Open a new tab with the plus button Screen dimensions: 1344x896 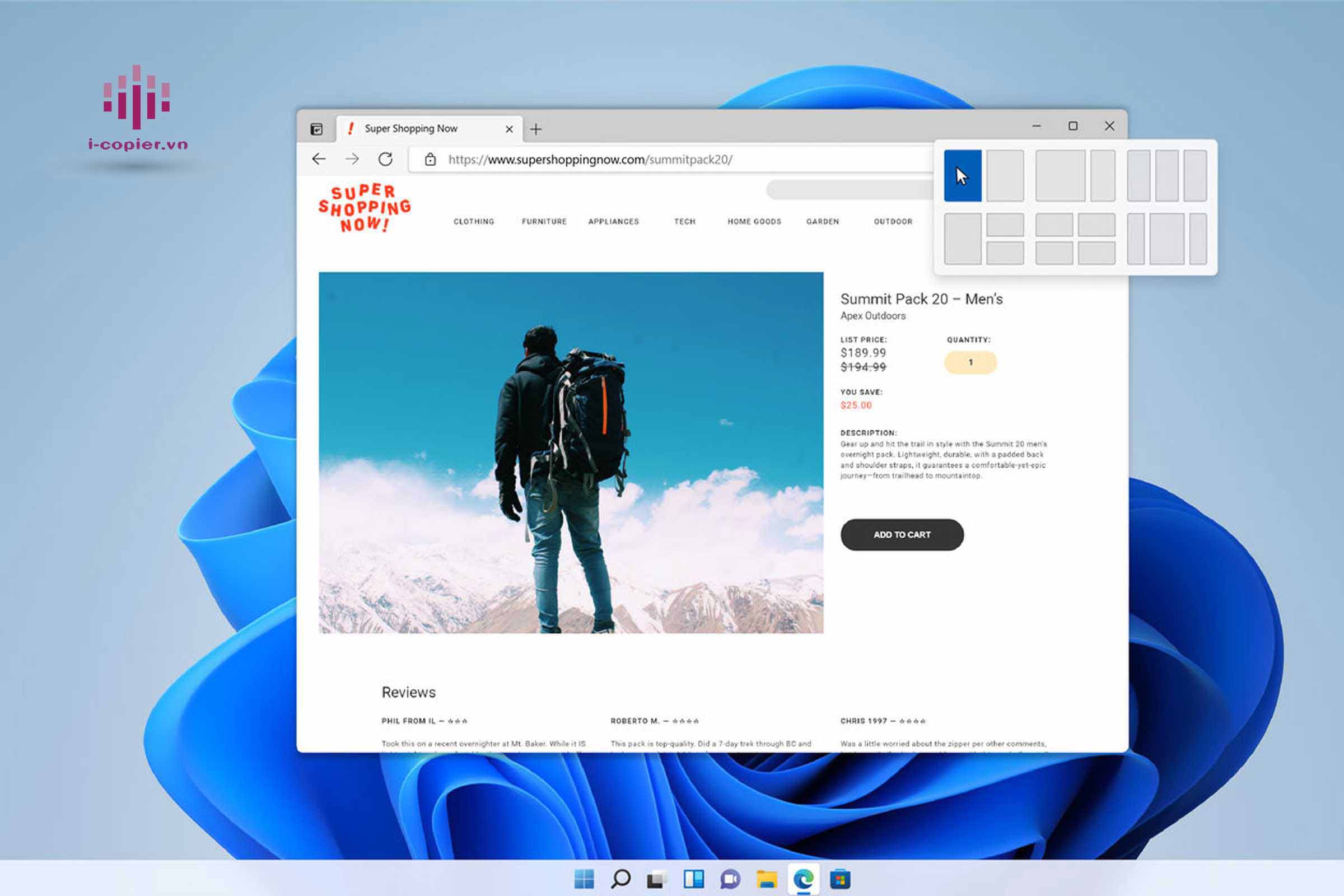tap(535, 129)
